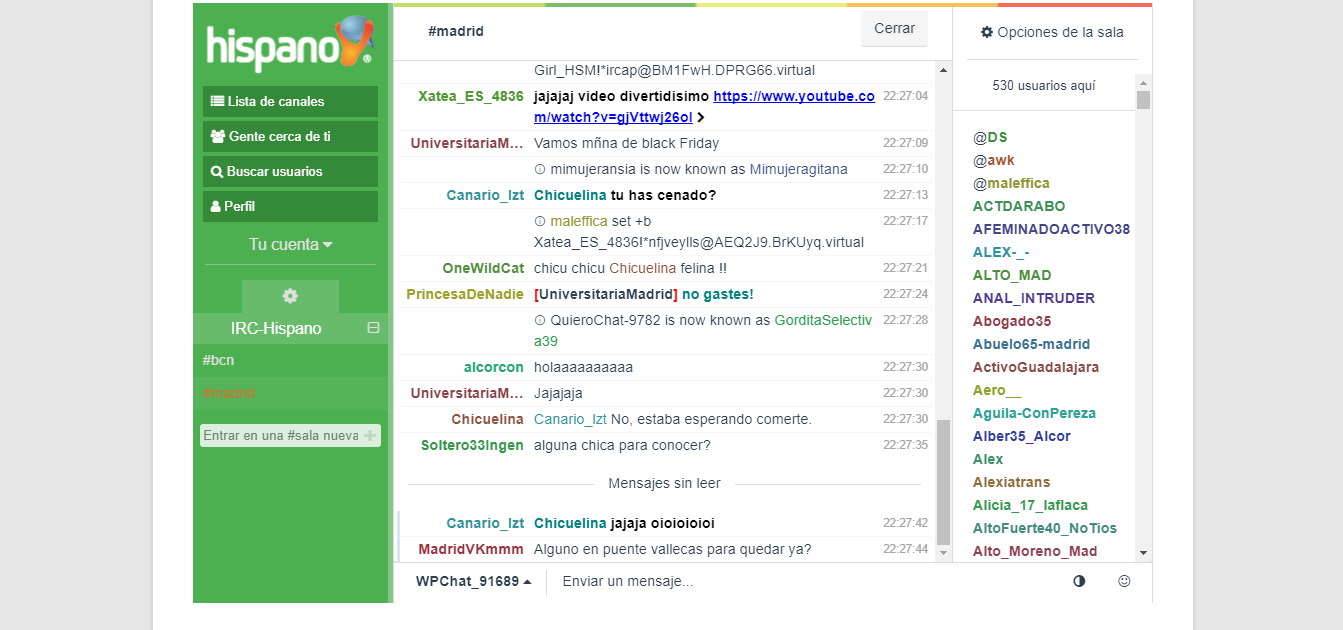Toggle the contrast theme half-circle icon
This screenshot has width=1343, height=630.
[1079, 581]
